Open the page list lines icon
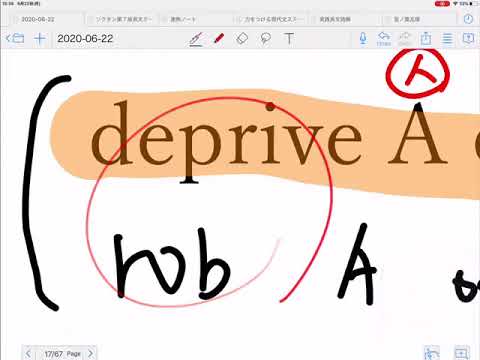 coord(447,39)
